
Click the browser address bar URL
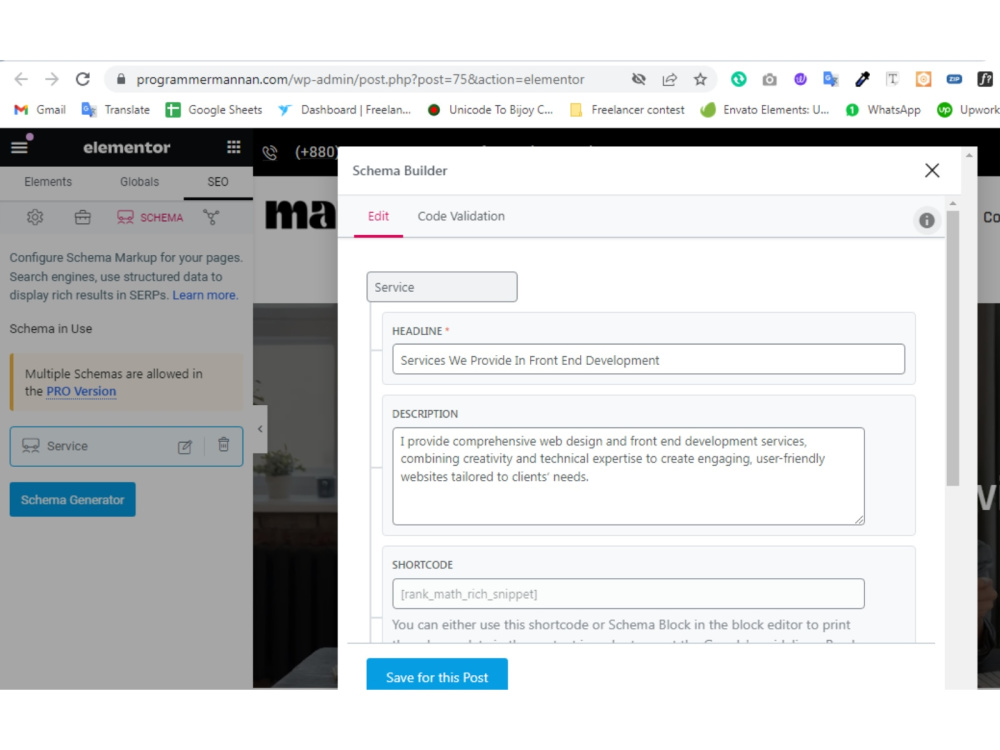point(360,79)
